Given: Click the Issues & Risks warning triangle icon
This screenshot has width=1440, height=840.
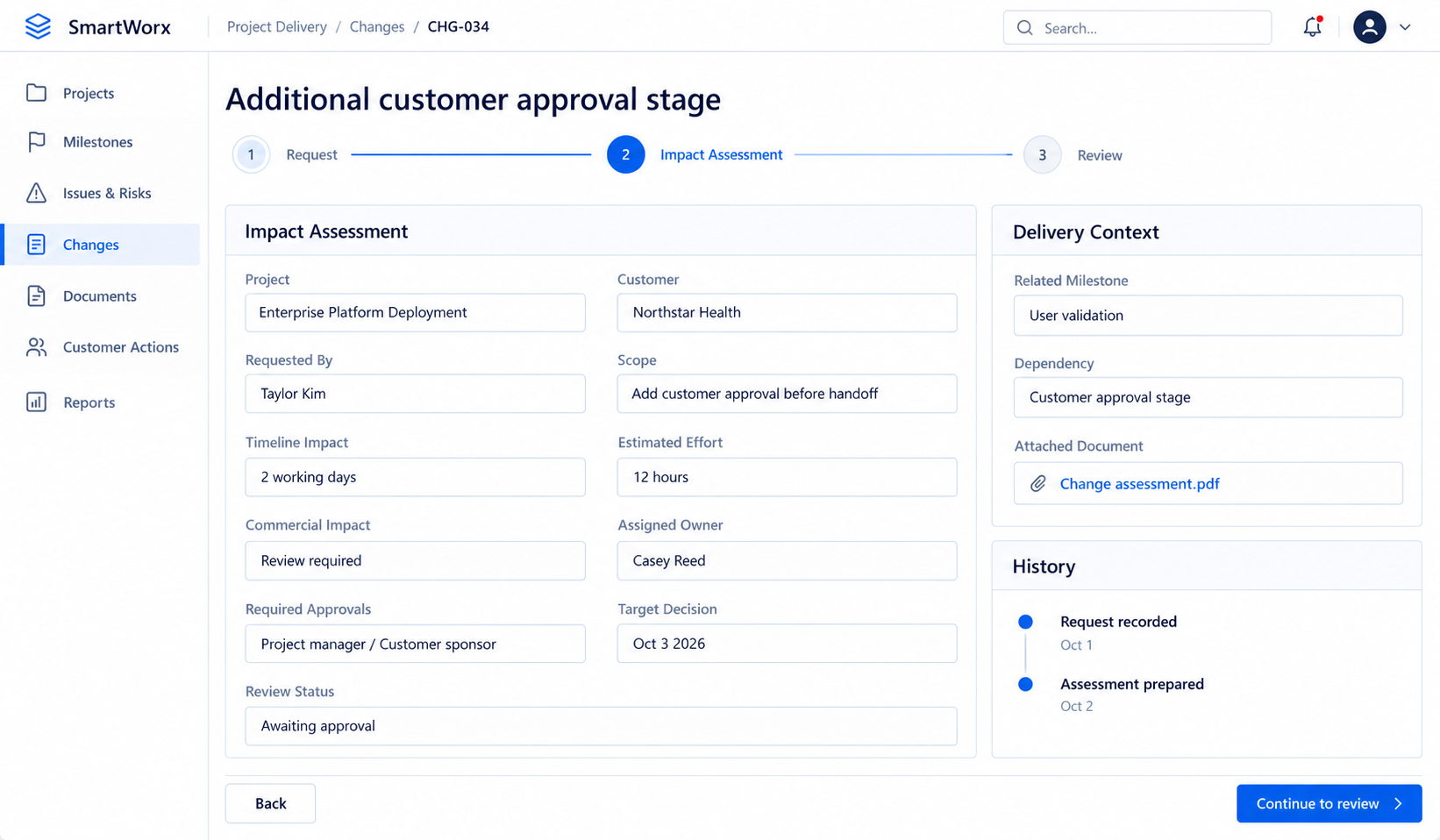Looking at the screenshot, I should (x=36, y=193).
